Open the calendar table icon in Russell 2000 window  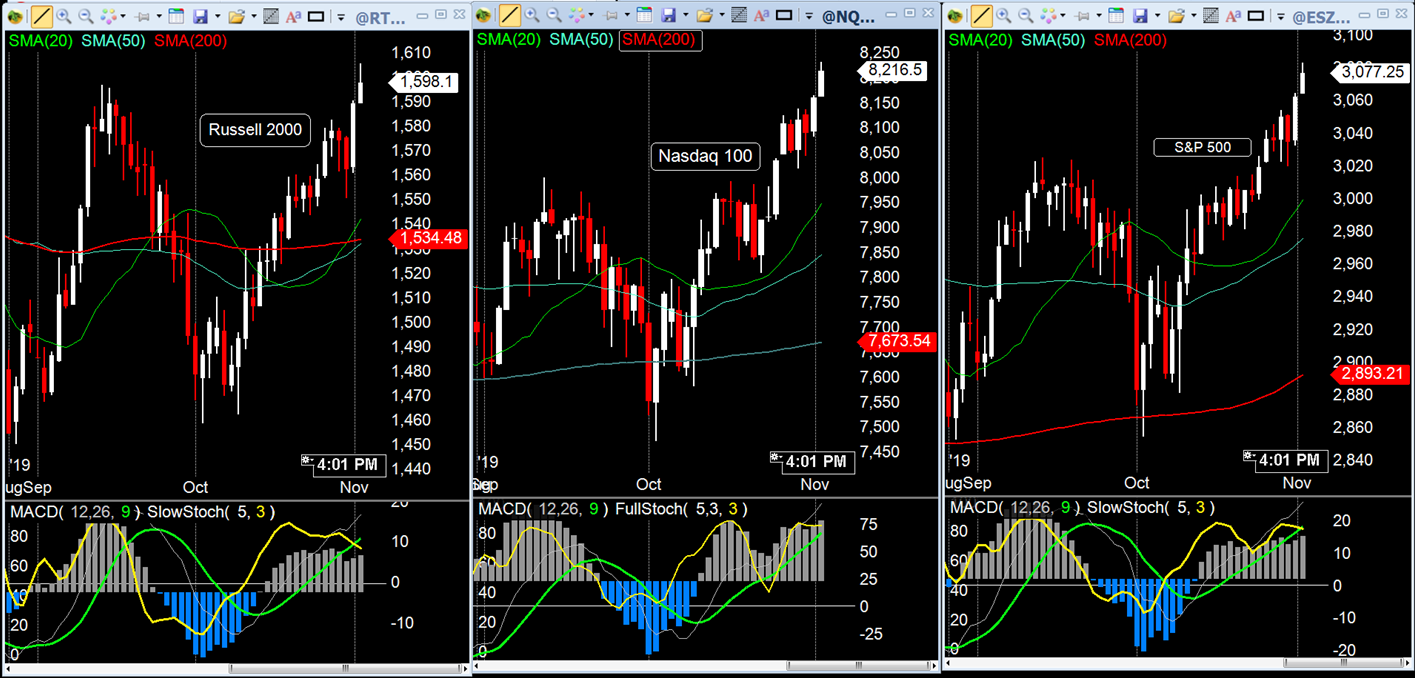coord(176,16)
